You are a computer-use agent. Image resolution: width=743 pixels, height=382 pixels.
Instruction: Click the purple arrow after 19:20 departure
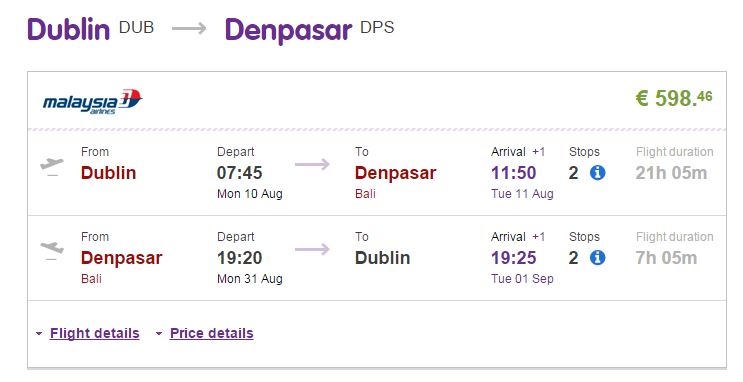pos(312,249)
